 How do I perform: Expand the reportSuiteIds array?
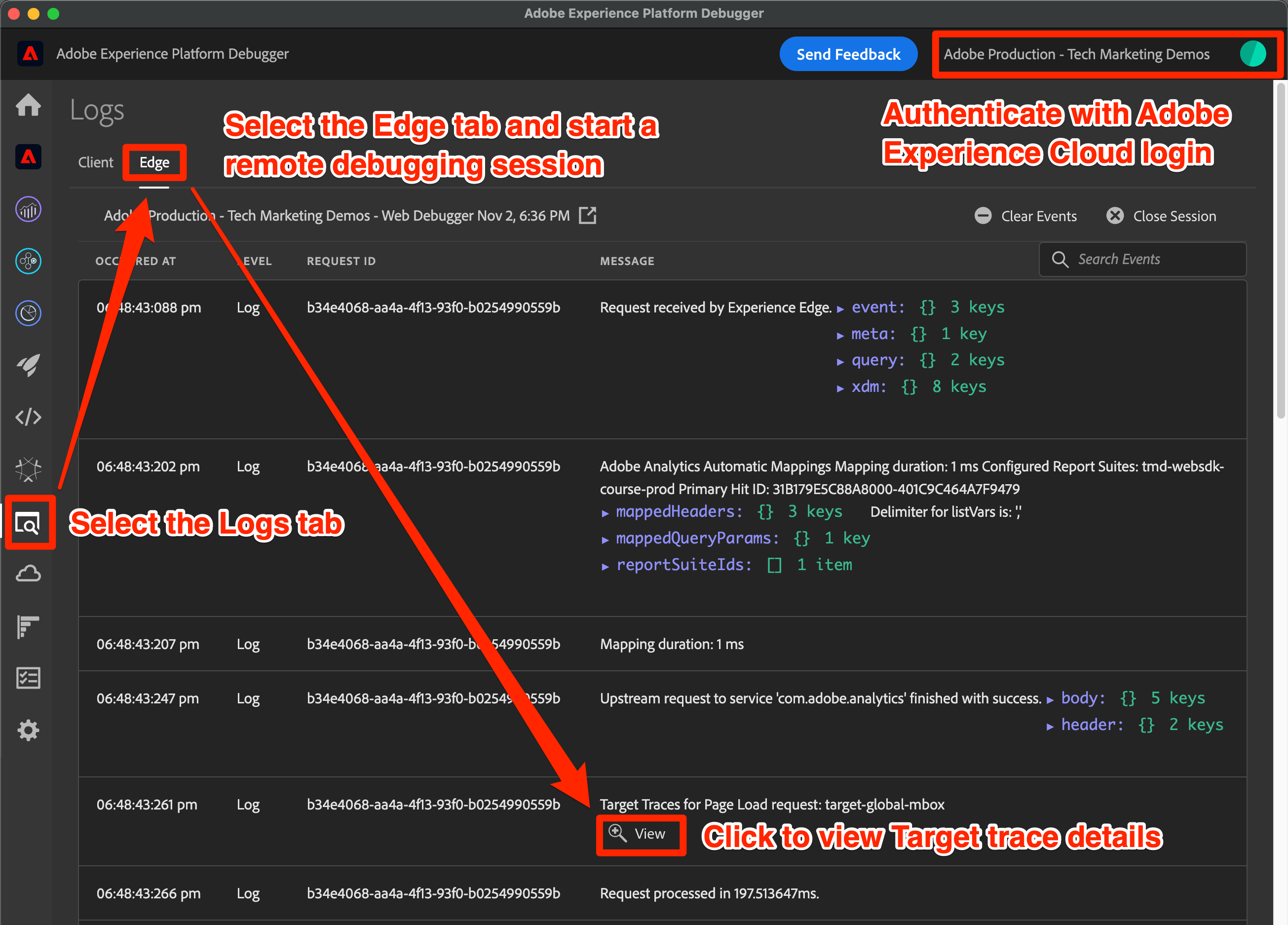click(x=606, y=566)
